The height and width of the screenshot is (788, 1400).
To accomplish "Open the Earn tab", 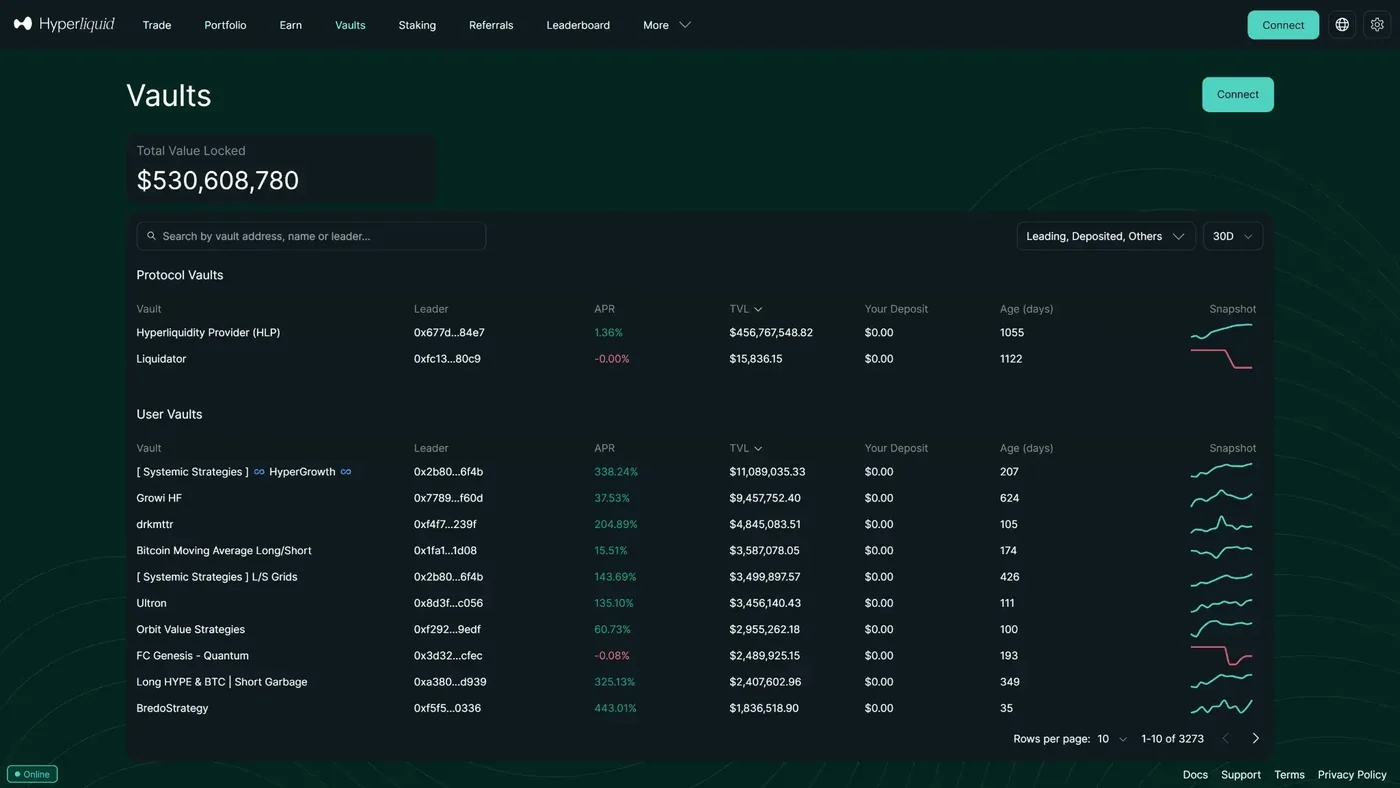I will 291,25.
